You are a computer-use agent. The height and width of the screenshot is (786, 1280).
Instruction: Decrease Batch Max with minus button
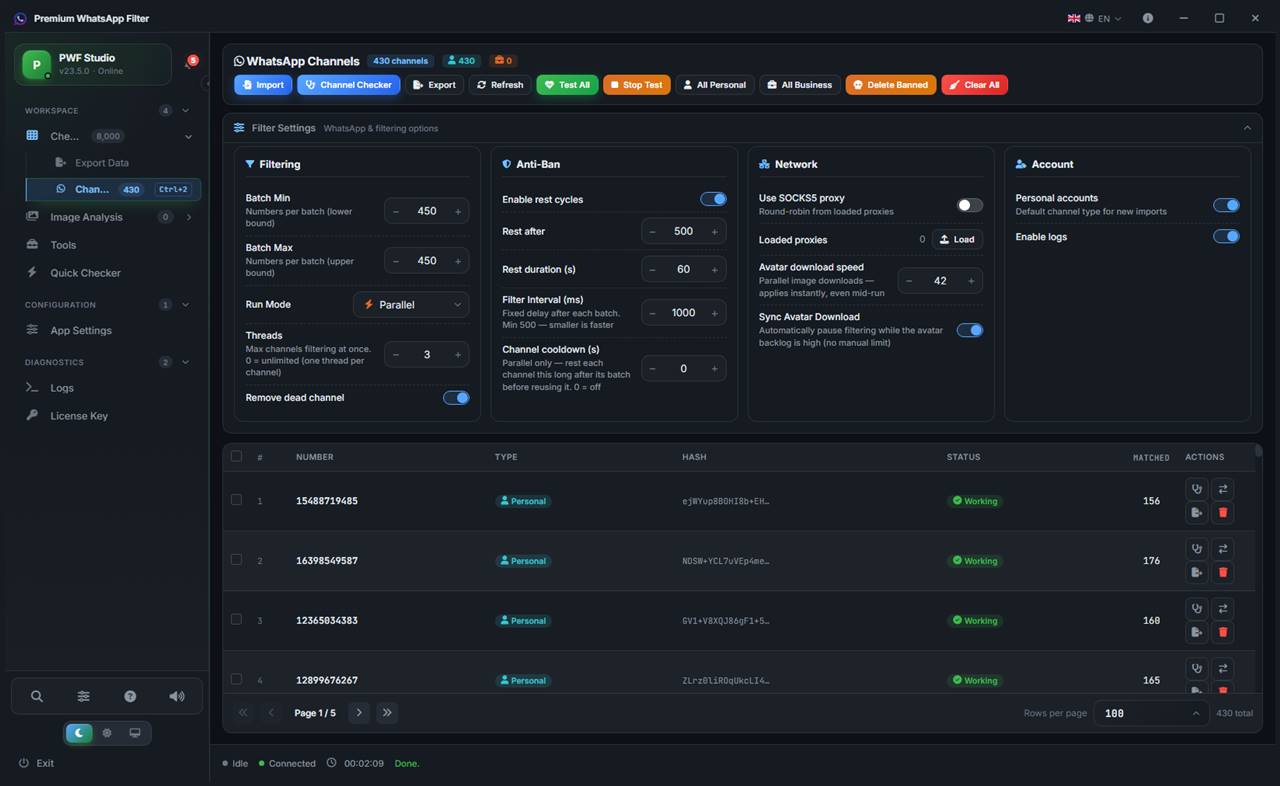(396, 261)
